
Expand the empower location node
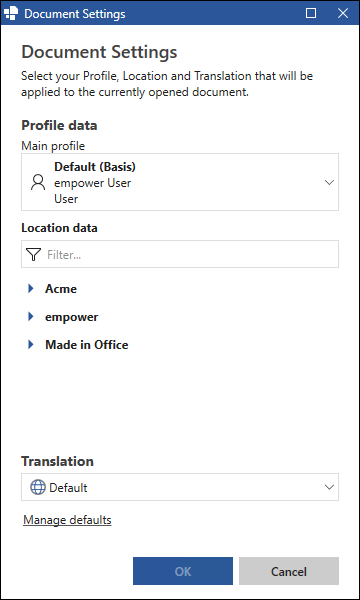tap(31, 316)
